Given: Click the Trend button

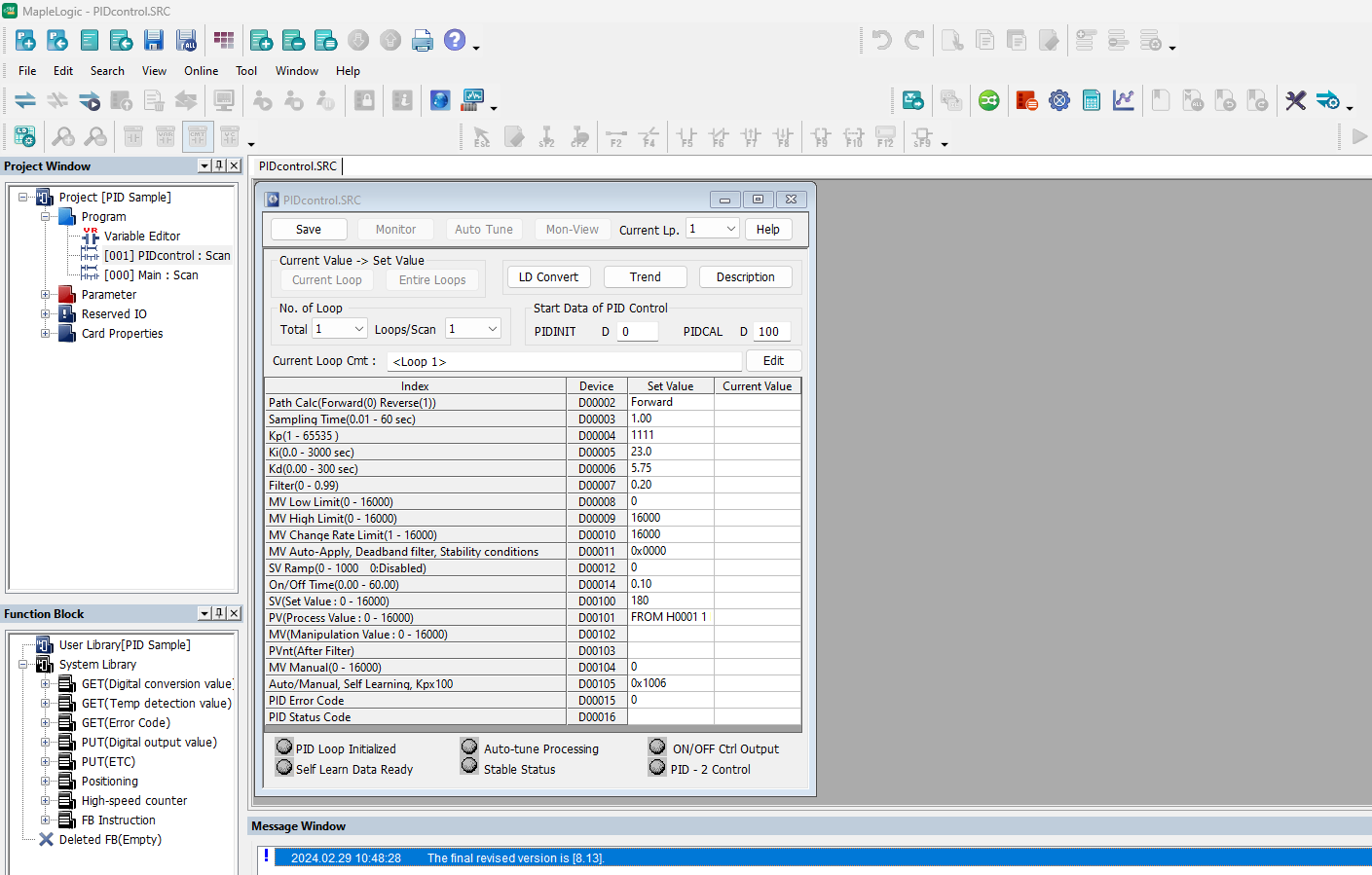Looking at the screenshot, I should coord(645,277).
